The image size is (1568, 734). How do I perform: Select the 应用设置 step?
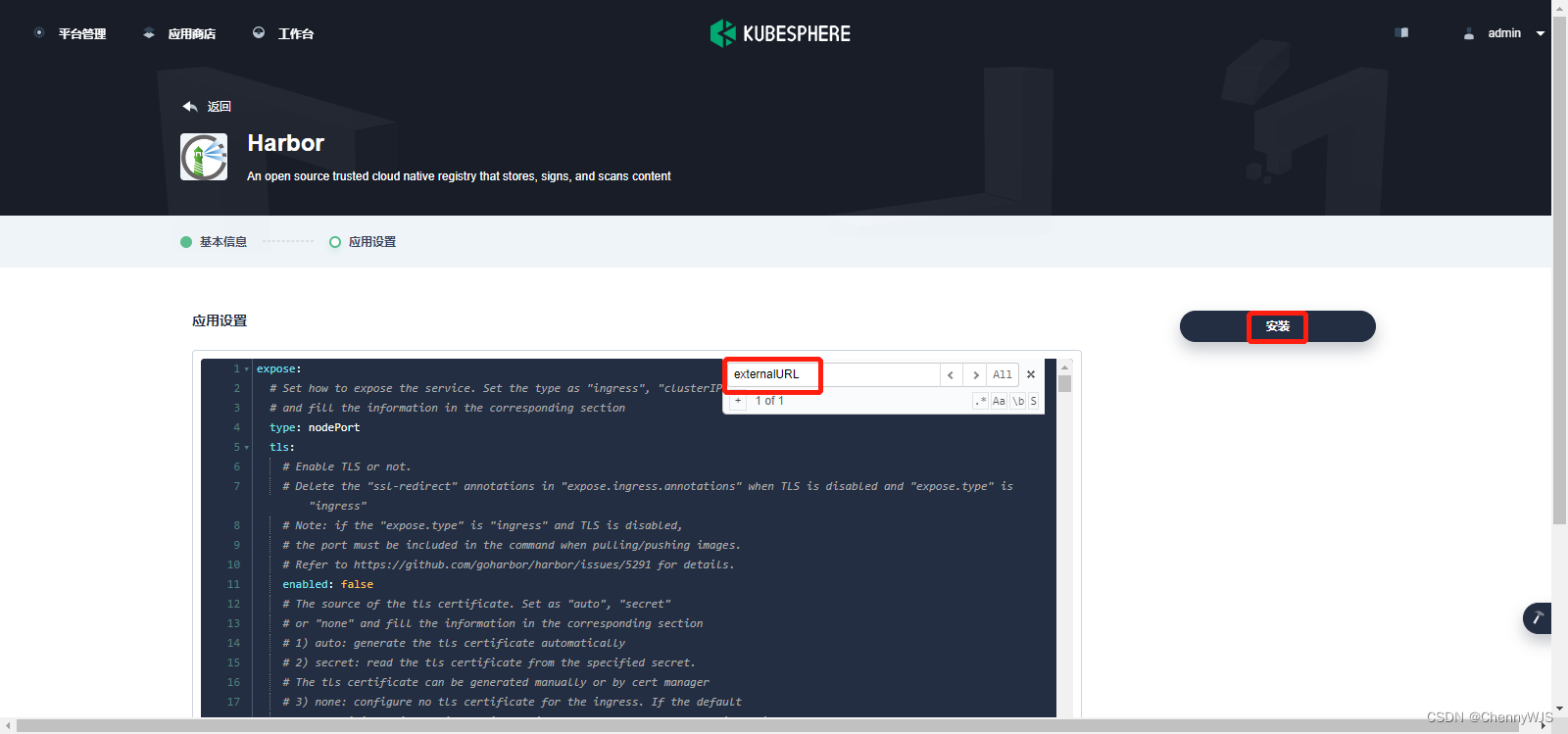click(x=363, y=242)
